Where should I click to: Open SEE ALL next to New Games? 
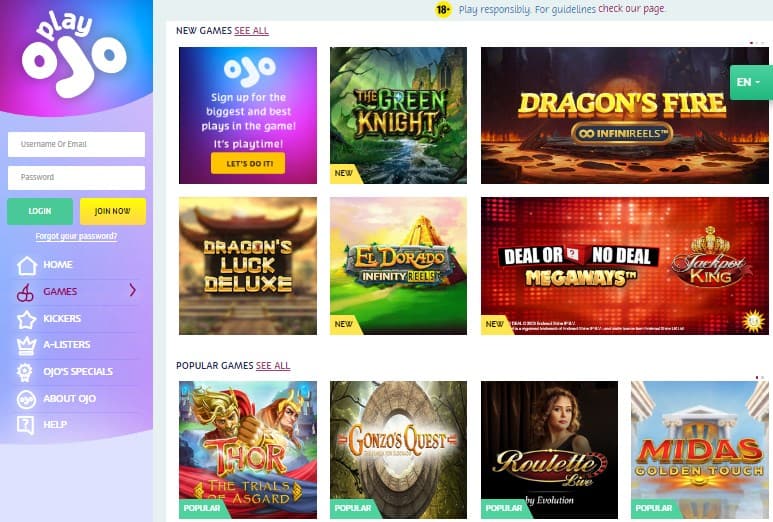(251, 31)
